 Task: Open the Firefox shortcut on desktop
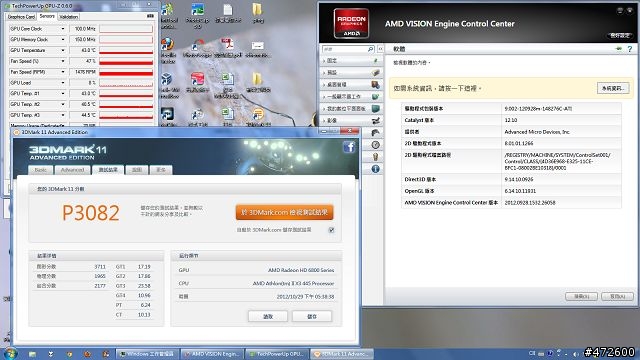pyautogui.click(x=168, y=44)
